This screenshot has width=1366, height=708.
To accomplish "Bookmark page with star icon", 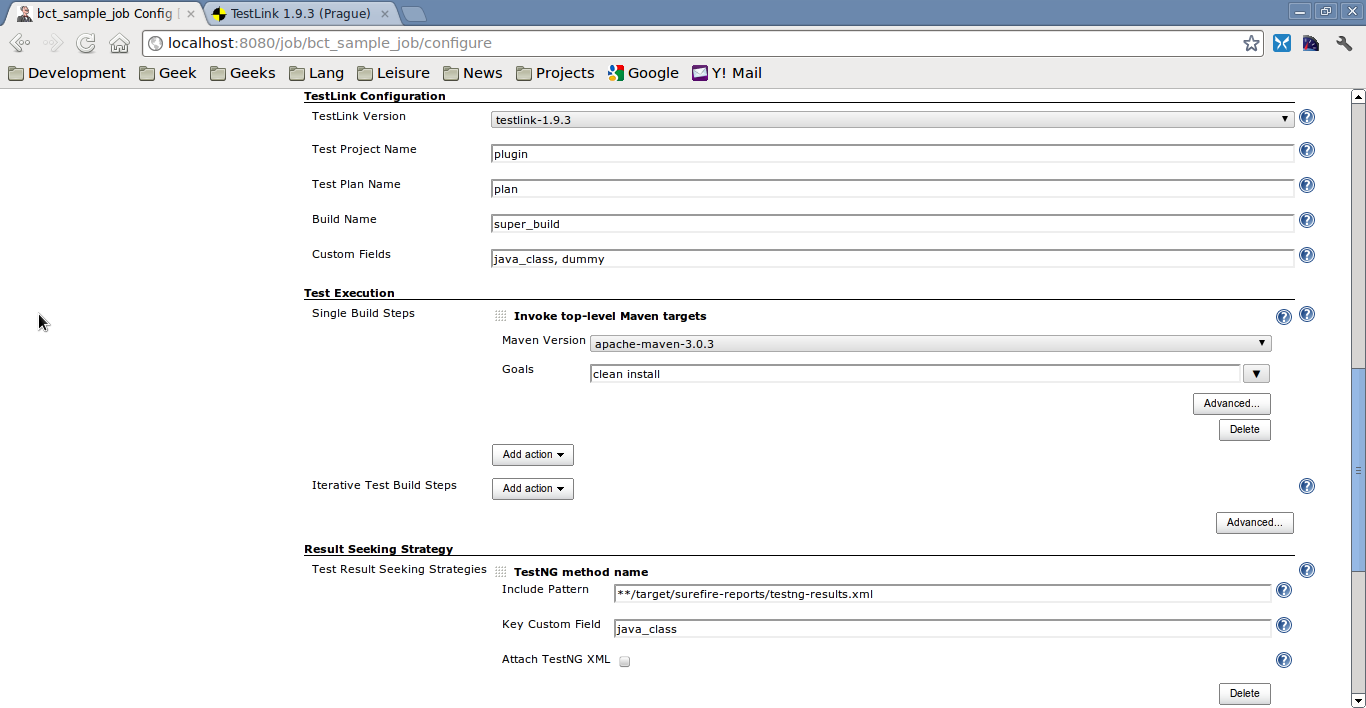I will [x=1251, y=43].
